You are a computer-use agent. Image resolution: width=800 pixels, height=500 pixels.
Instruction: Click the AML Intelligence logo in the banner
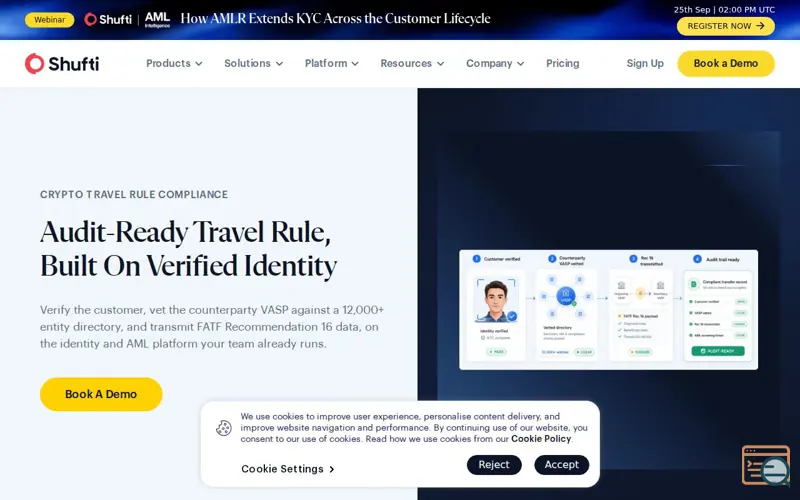pos(157,19)
